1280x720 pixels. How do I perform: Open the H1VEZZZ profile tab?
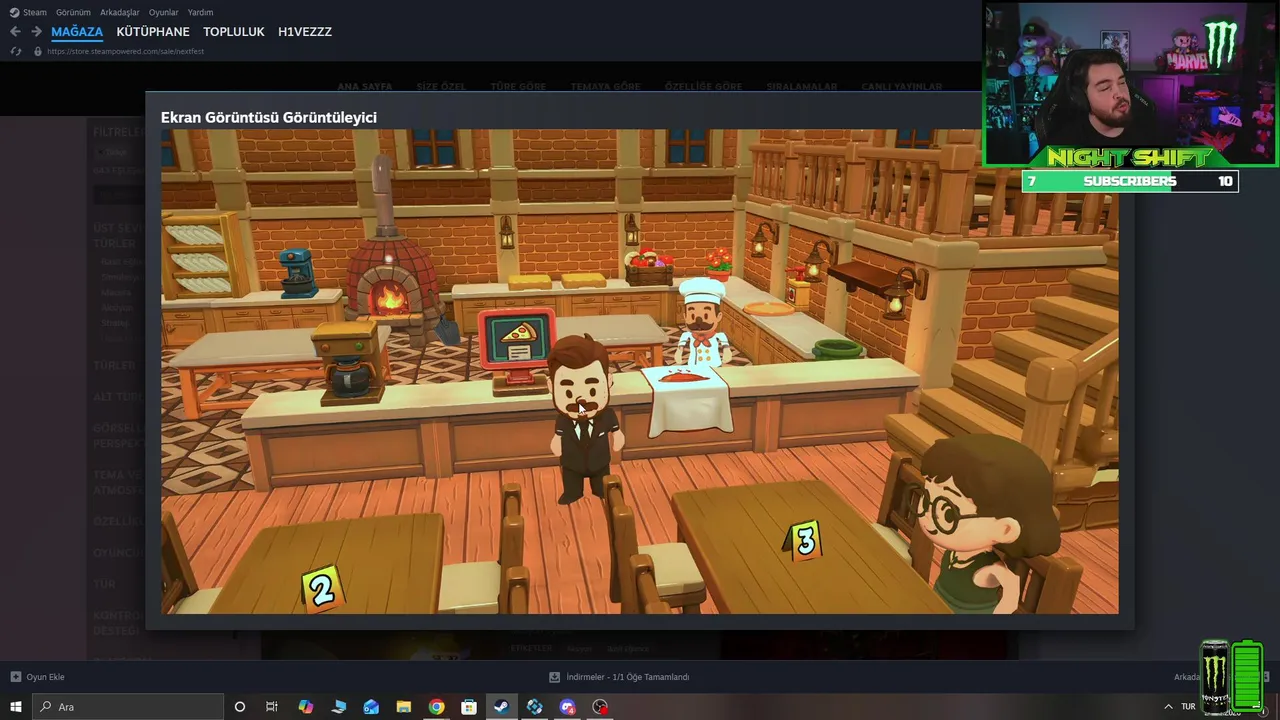tap(305, 32)
